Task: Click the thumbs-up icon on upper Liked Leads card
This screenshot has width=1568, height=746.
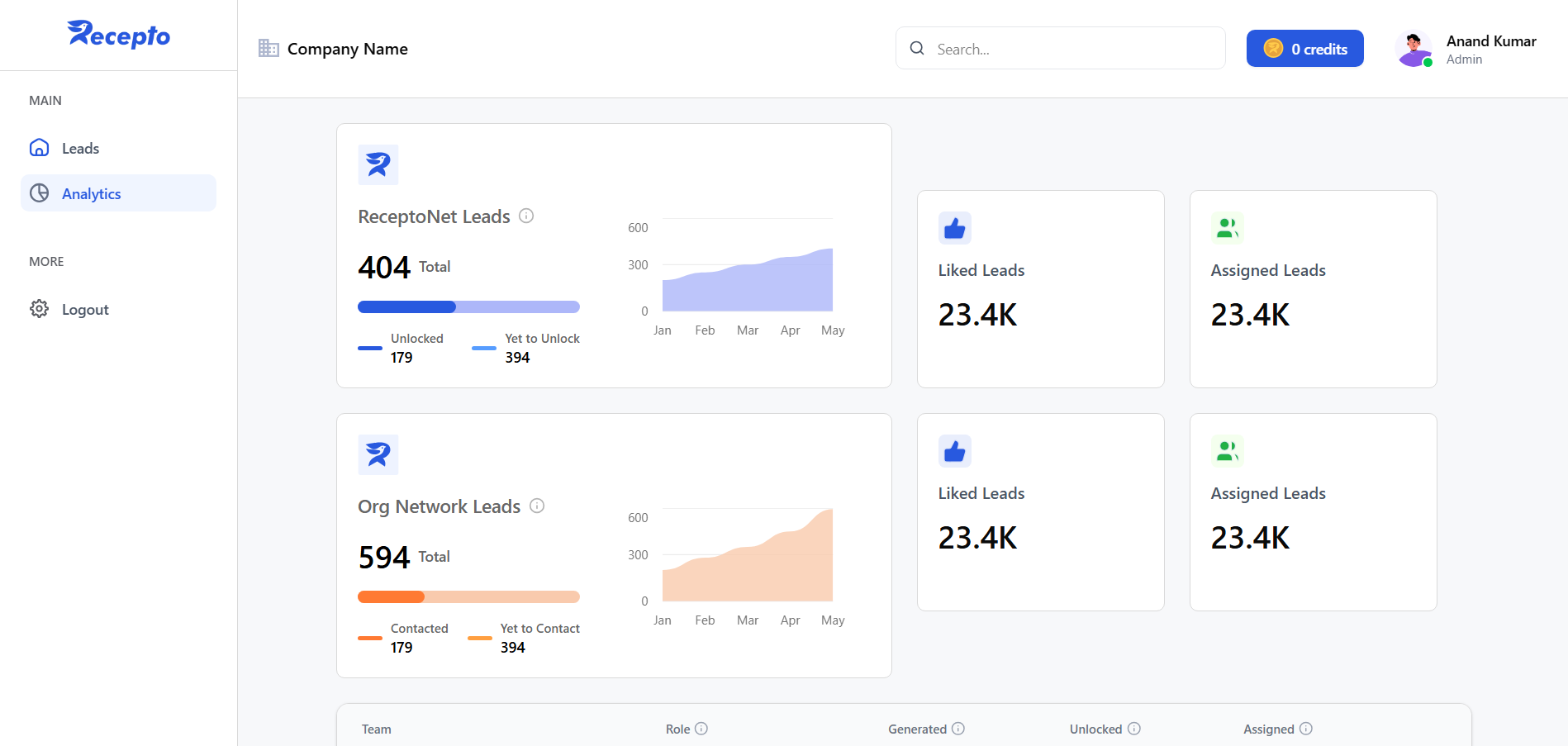Action: point(954,227)
